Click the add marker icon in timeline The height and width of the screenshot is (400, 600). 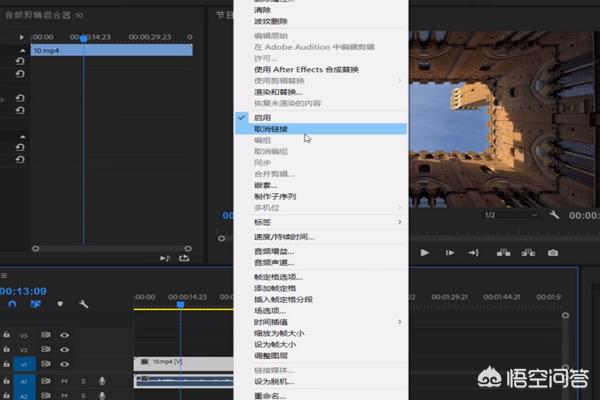(60, 304)
